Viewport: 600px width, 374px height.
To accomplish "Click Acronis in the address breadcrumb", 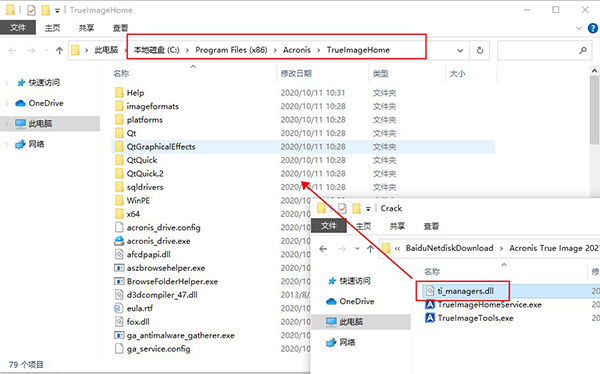I will tap(297, 50).
